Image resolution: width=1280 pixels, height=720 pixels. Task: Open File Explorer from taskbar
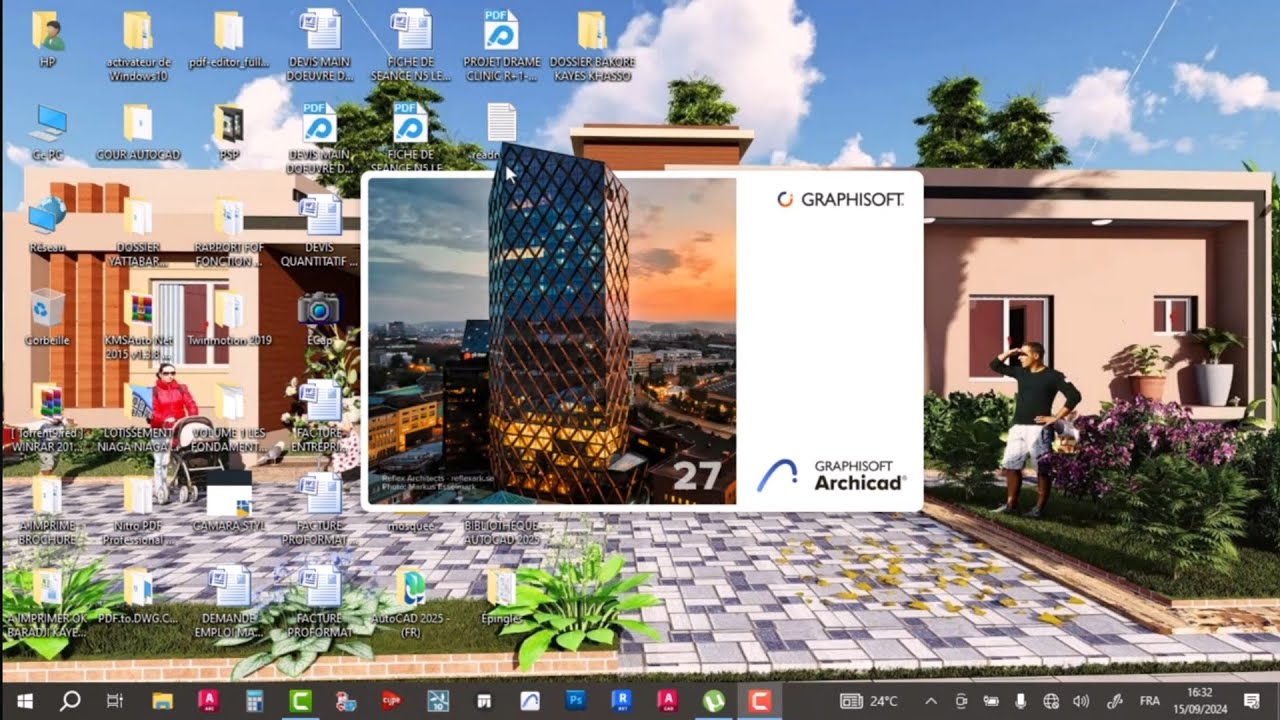click(x=162, y=700)
